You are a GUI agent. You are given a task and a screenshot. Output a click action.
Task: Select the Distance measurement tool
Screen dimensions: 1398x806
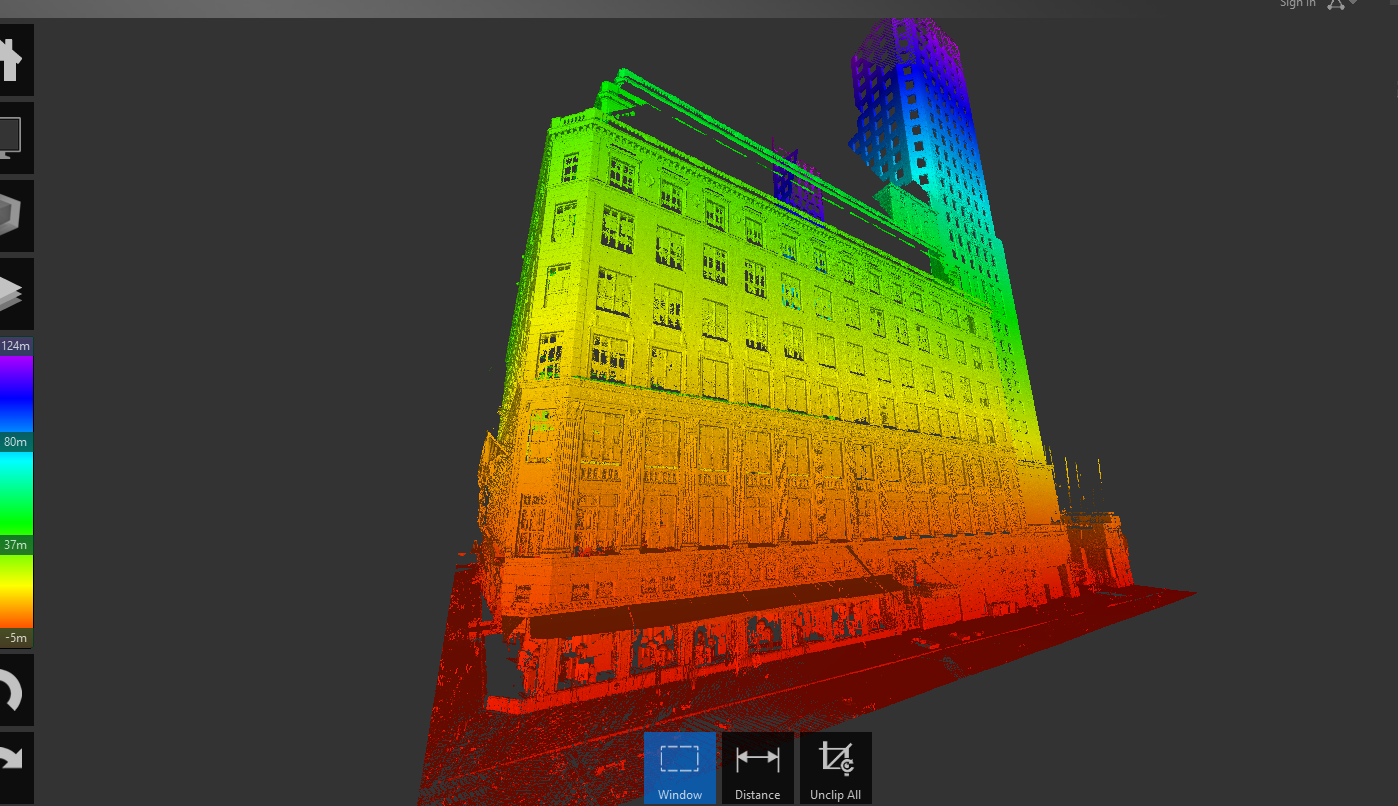click(x=757, y=768)
